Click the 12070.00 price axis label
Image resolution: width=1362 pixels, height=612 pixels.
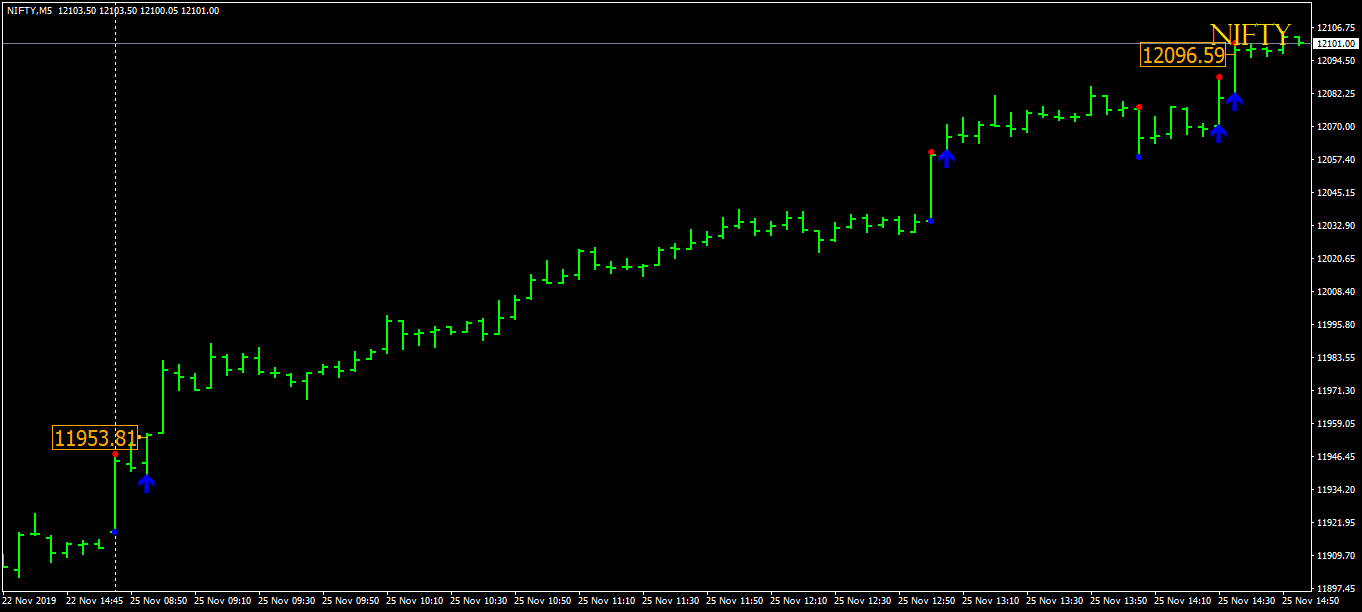click(1337, 127)
